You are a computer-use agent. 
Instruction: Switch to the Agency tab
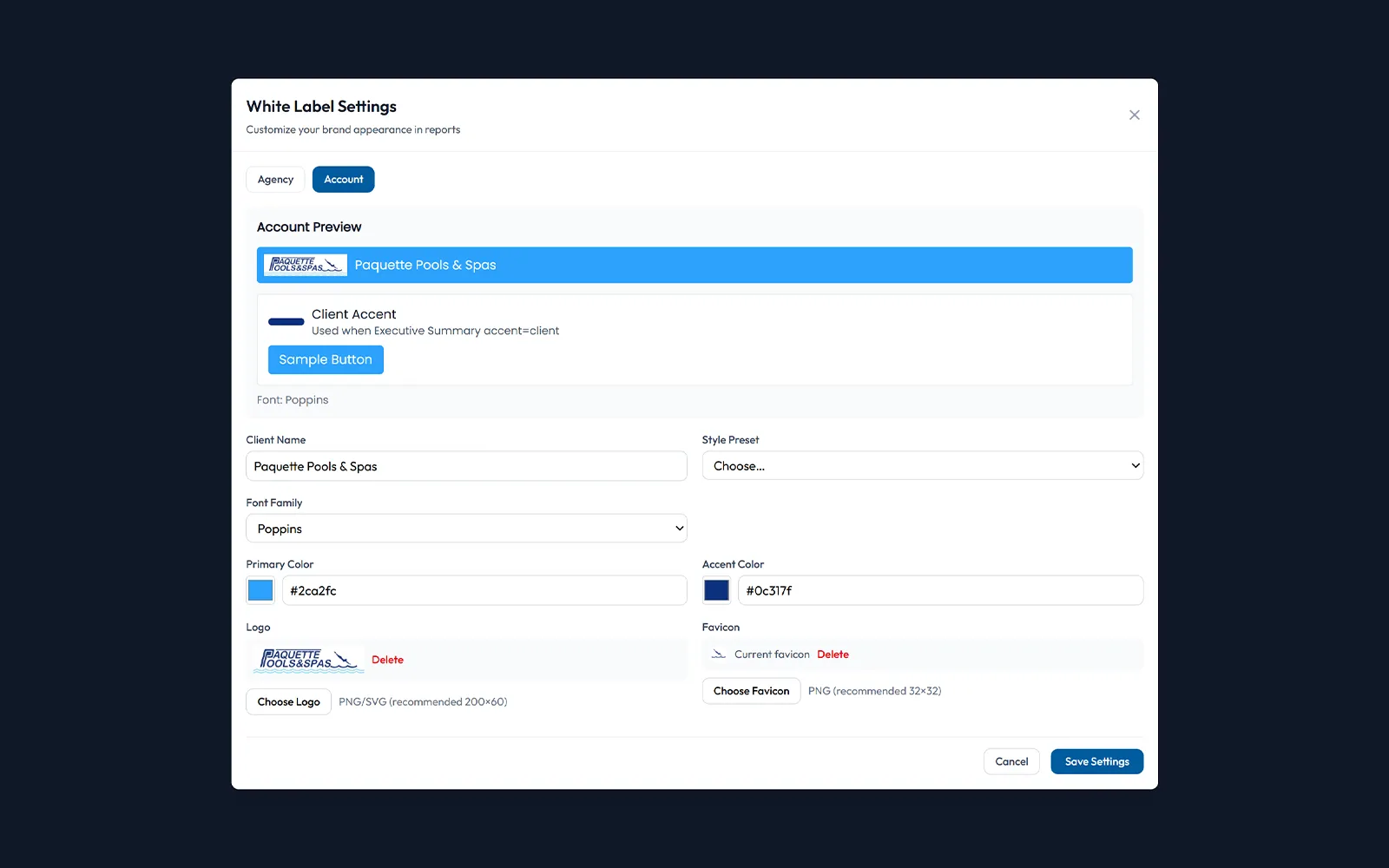[x=274, y=179]
